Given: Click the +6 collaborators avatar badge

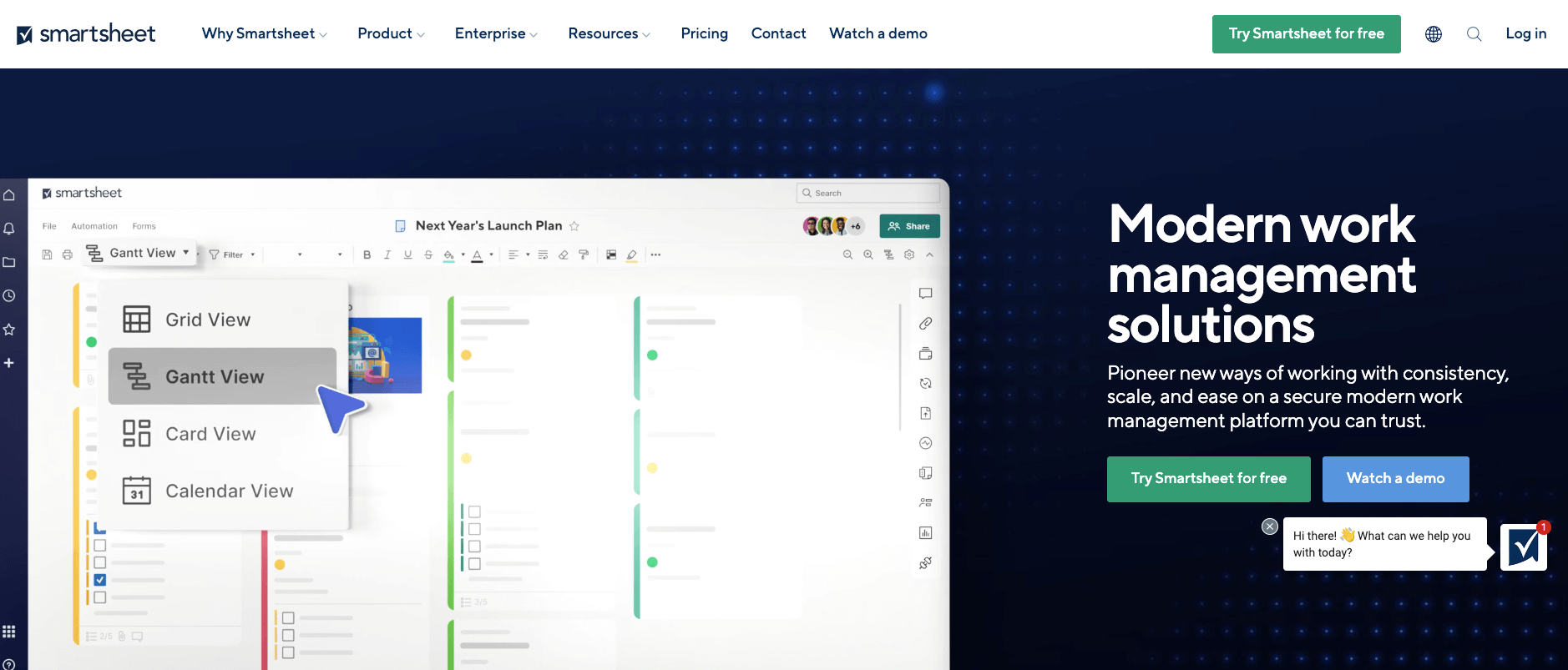Looking at the screenshot, I should pos(856,226).
